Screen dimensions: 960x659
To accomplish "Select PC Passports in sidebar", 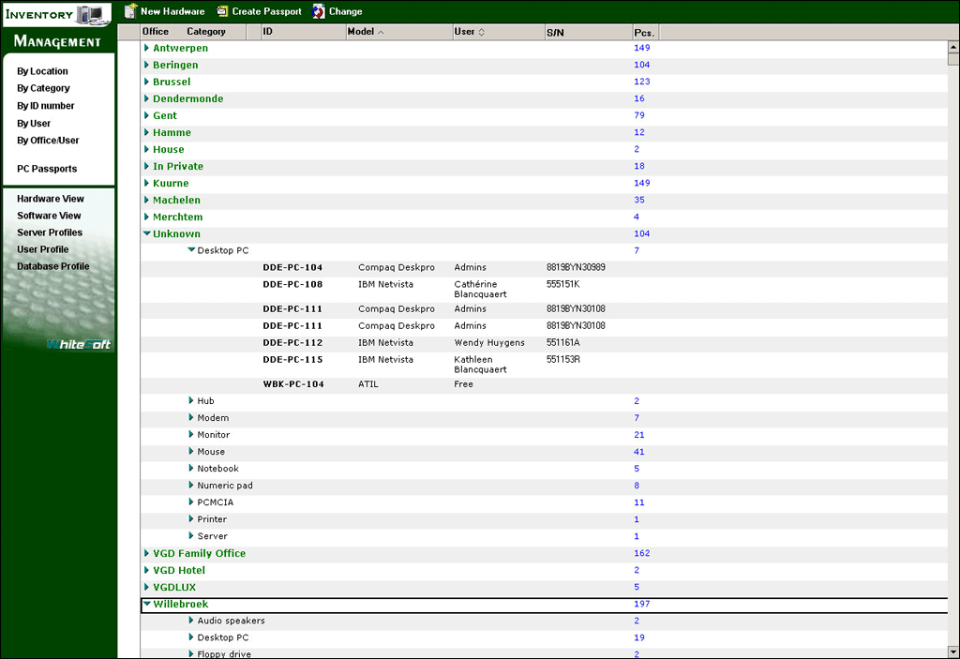I will click(x=46, y=169).
